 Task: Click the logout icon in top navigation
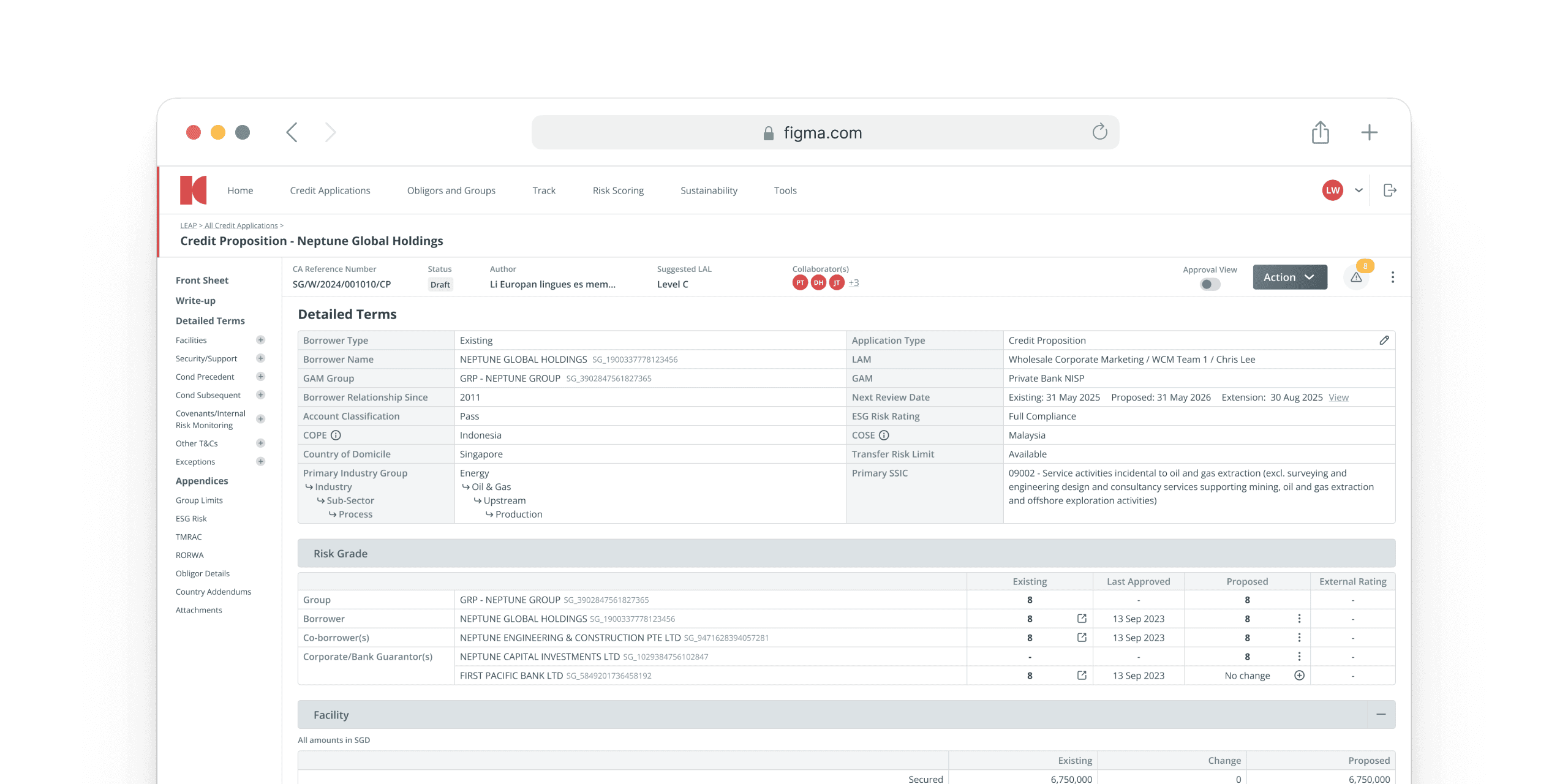click(x=1390, y=190)
